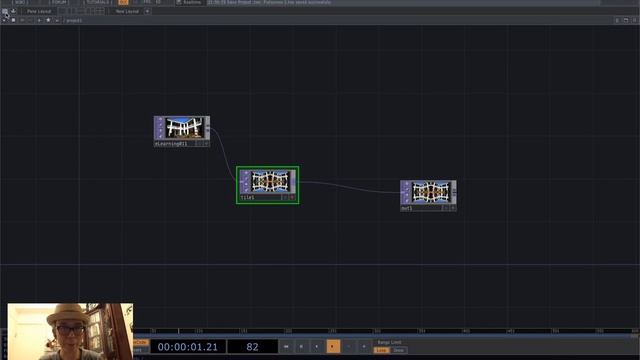Open the bookmark star in path bar

tap(48, 20)
